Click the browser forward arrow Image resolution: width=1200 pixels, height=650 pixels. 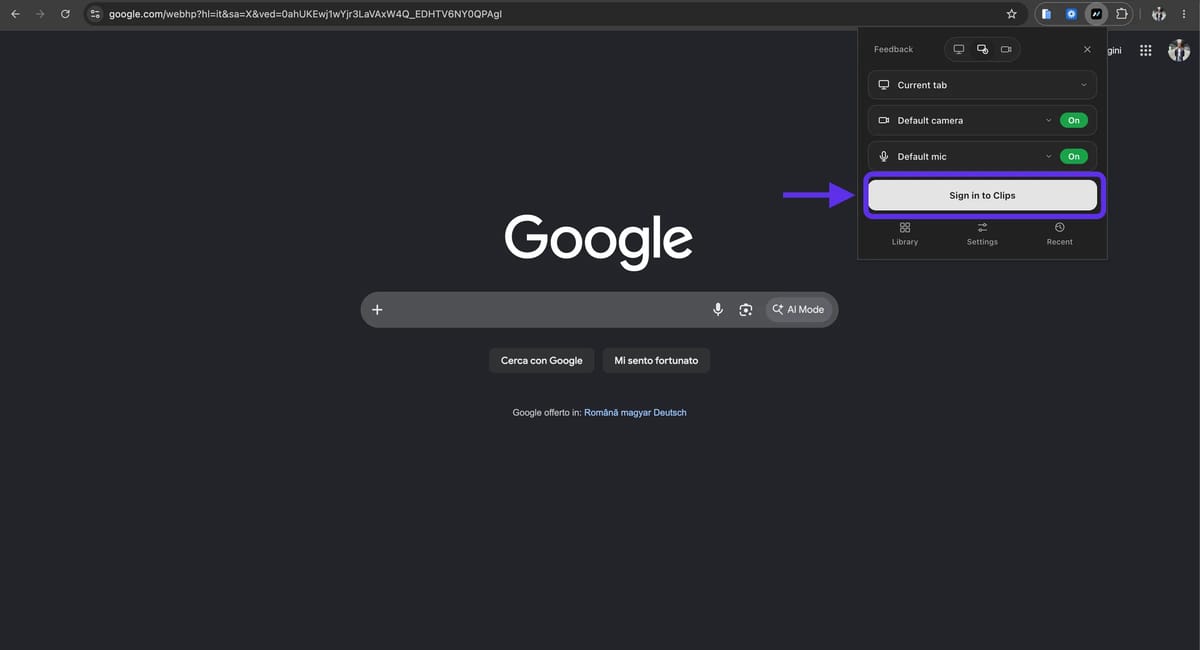click(40, 14)
